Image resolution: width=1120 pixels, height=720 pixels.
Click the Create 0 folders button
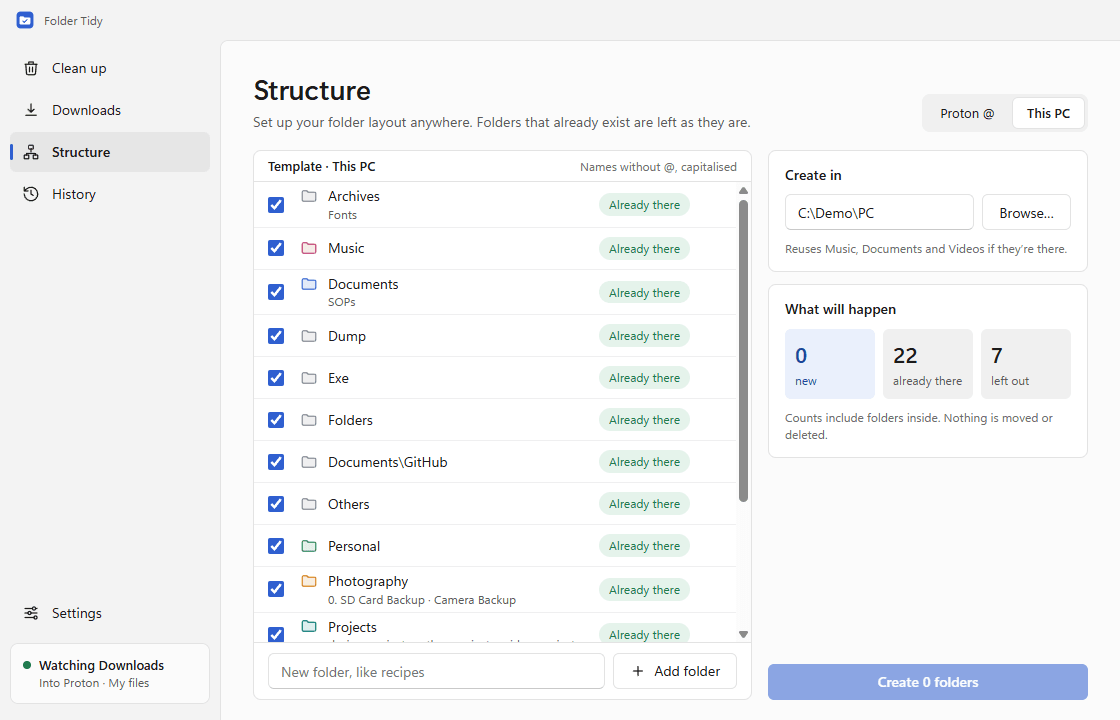tap(927, 682)
